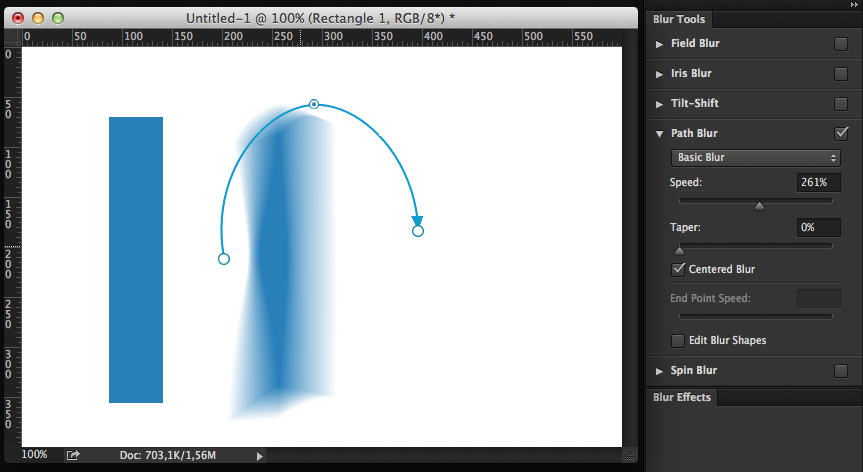Click the Taper percentage input field
863x472 pixels.
818,228
